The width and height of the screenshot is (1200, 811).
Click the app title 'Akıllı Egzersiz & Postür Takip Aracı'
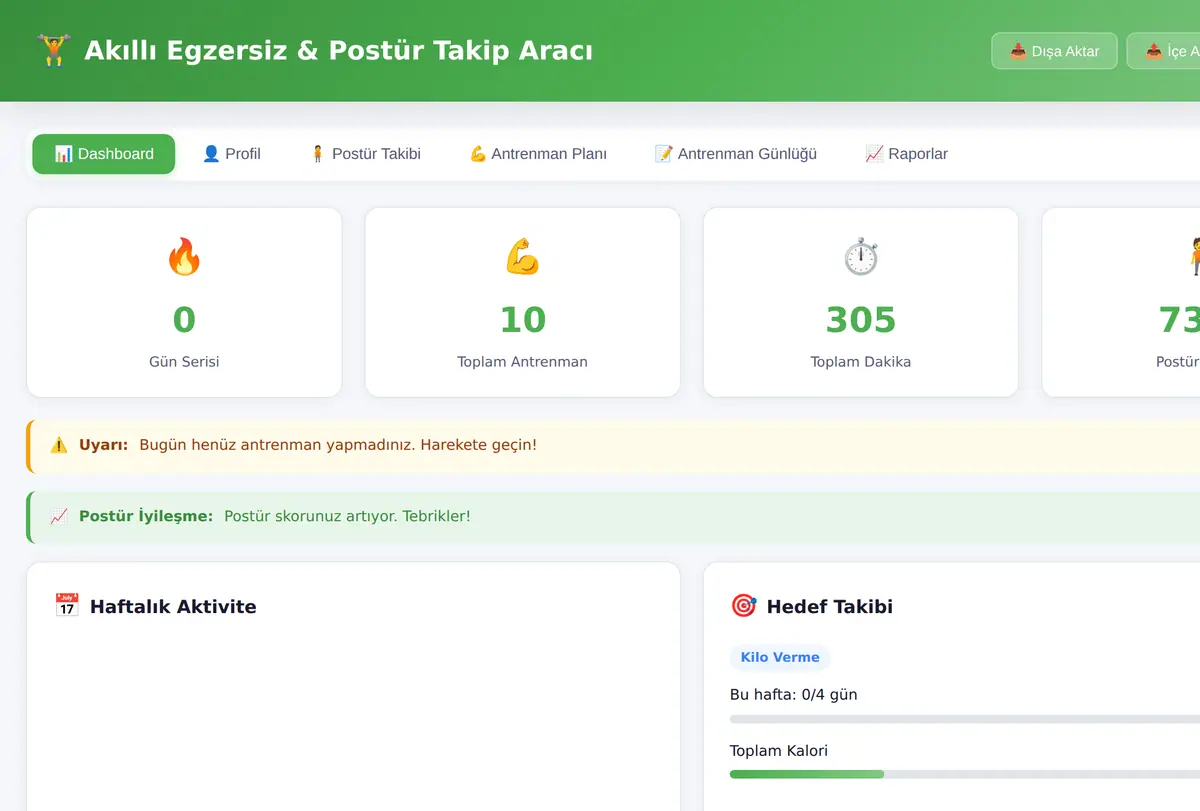click(x=338, y=50)
